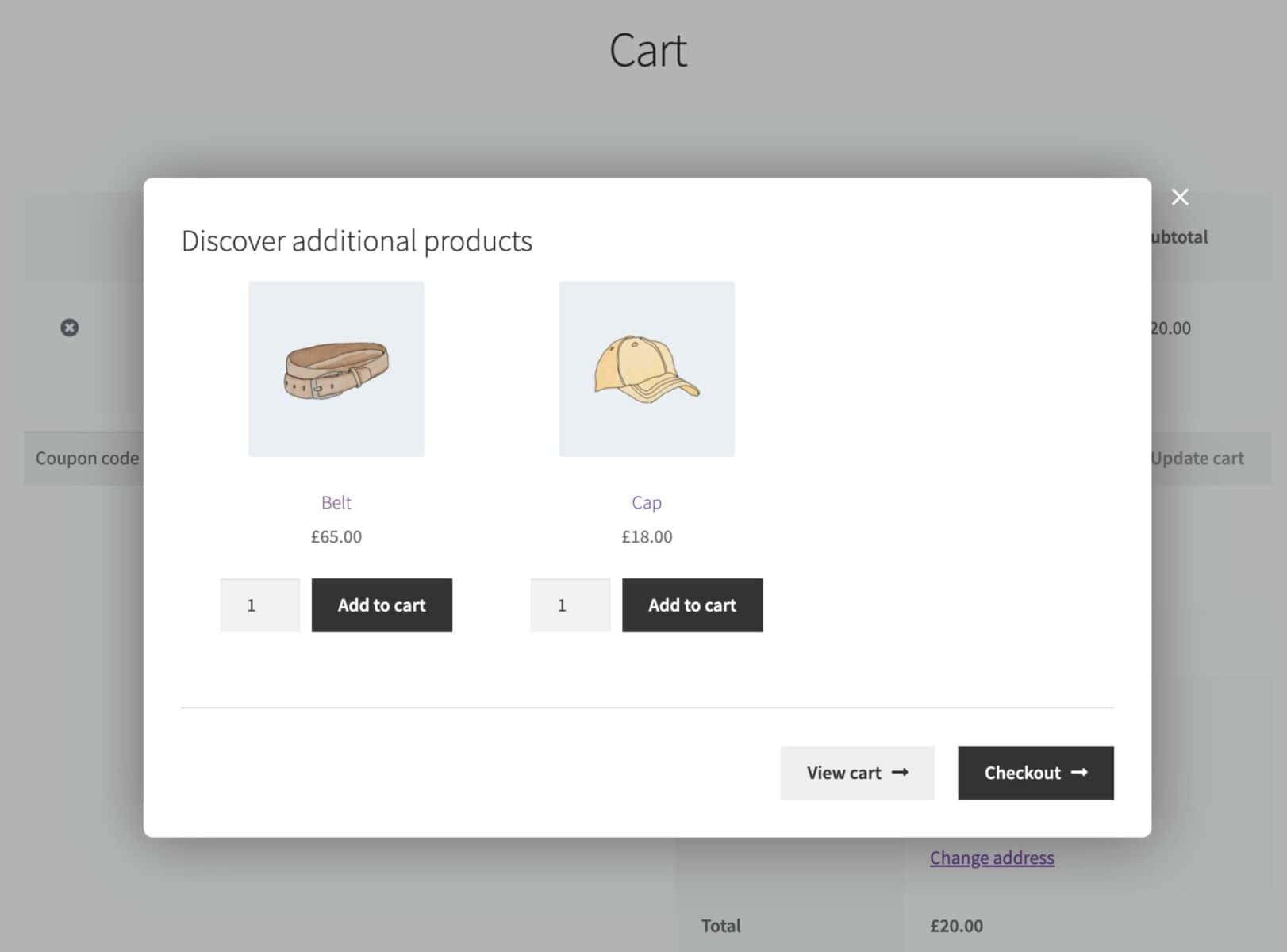Focus the Belt quantity field

[260, 605]
